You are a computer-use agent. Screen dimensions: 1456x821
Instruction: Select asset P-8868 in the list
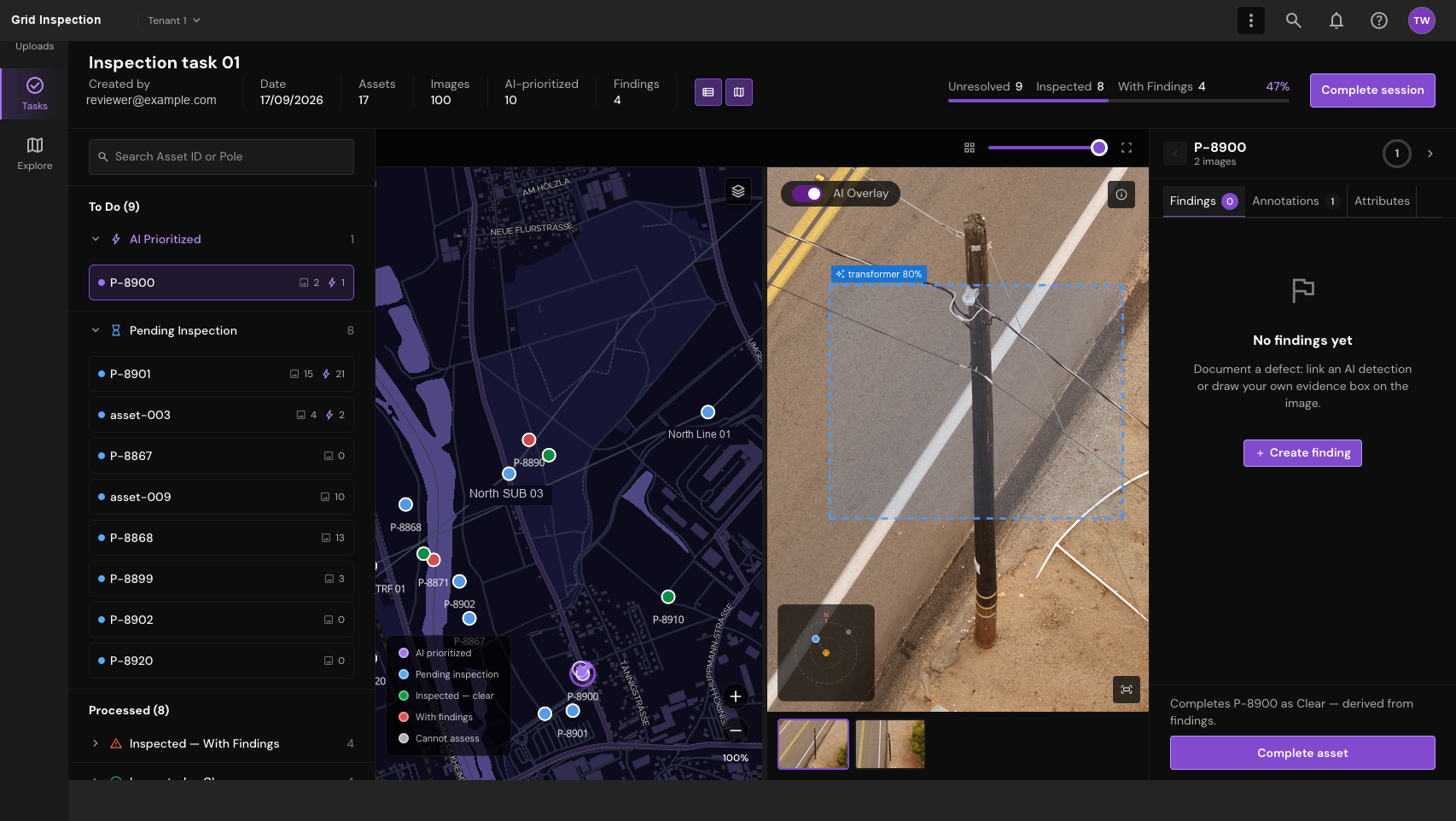221,538
